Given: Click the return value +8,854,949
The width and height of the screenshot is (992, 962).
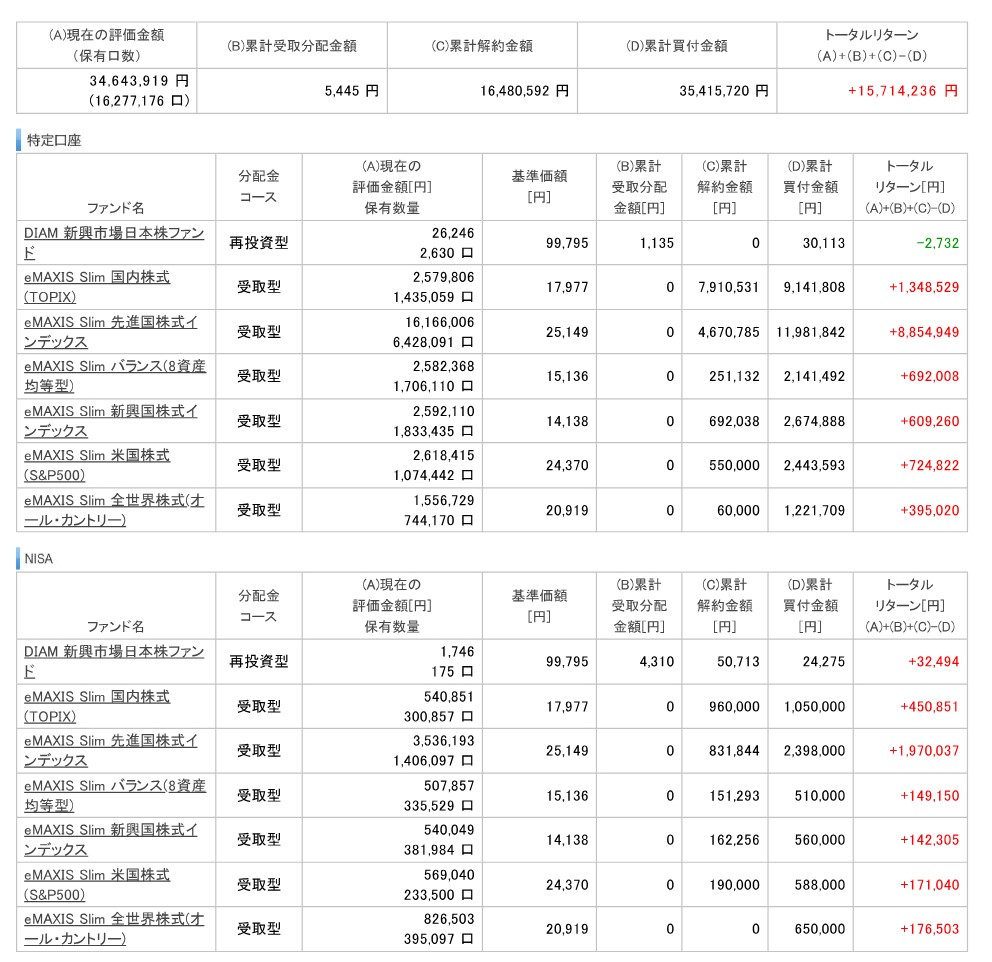Looking at the screenshot, I should pos(924,333).
